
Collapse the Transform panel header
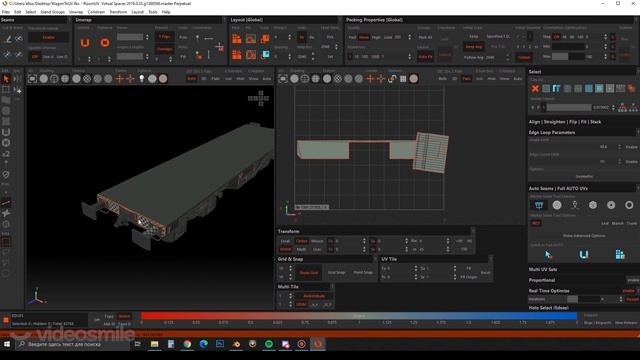tap(289, 231)
